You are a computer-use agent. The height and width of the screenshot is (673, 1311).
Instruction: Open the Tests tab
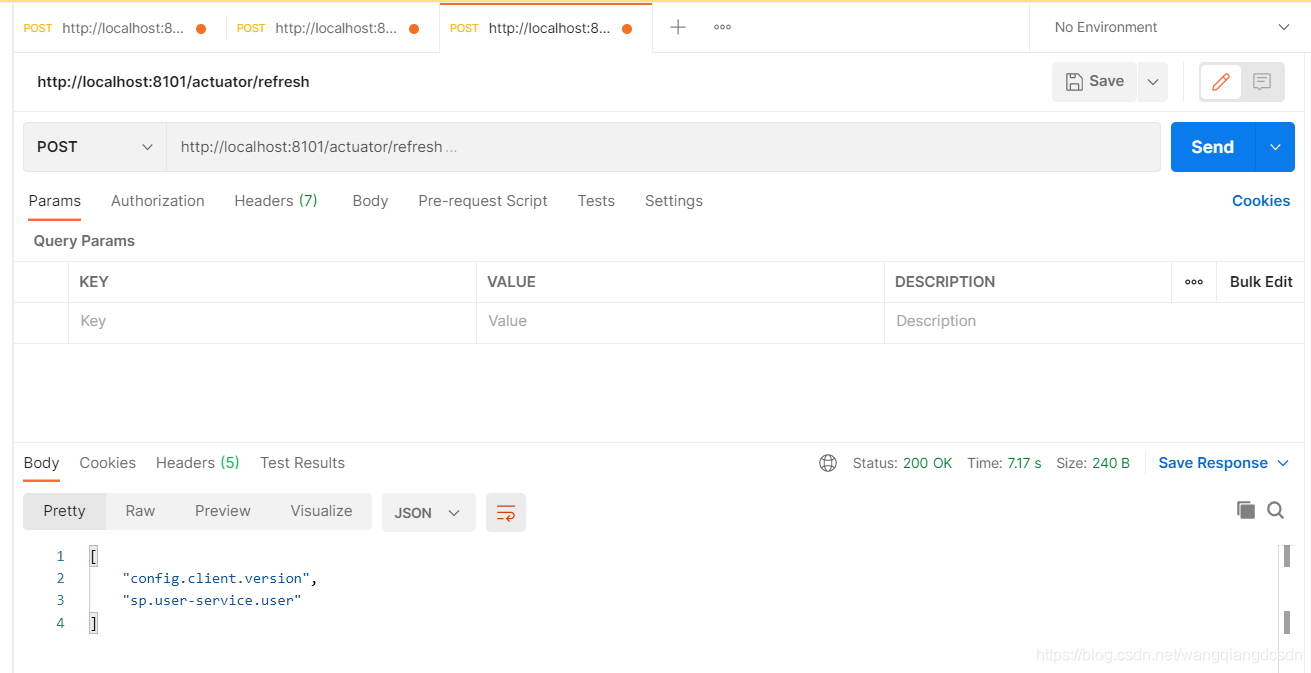596,201
